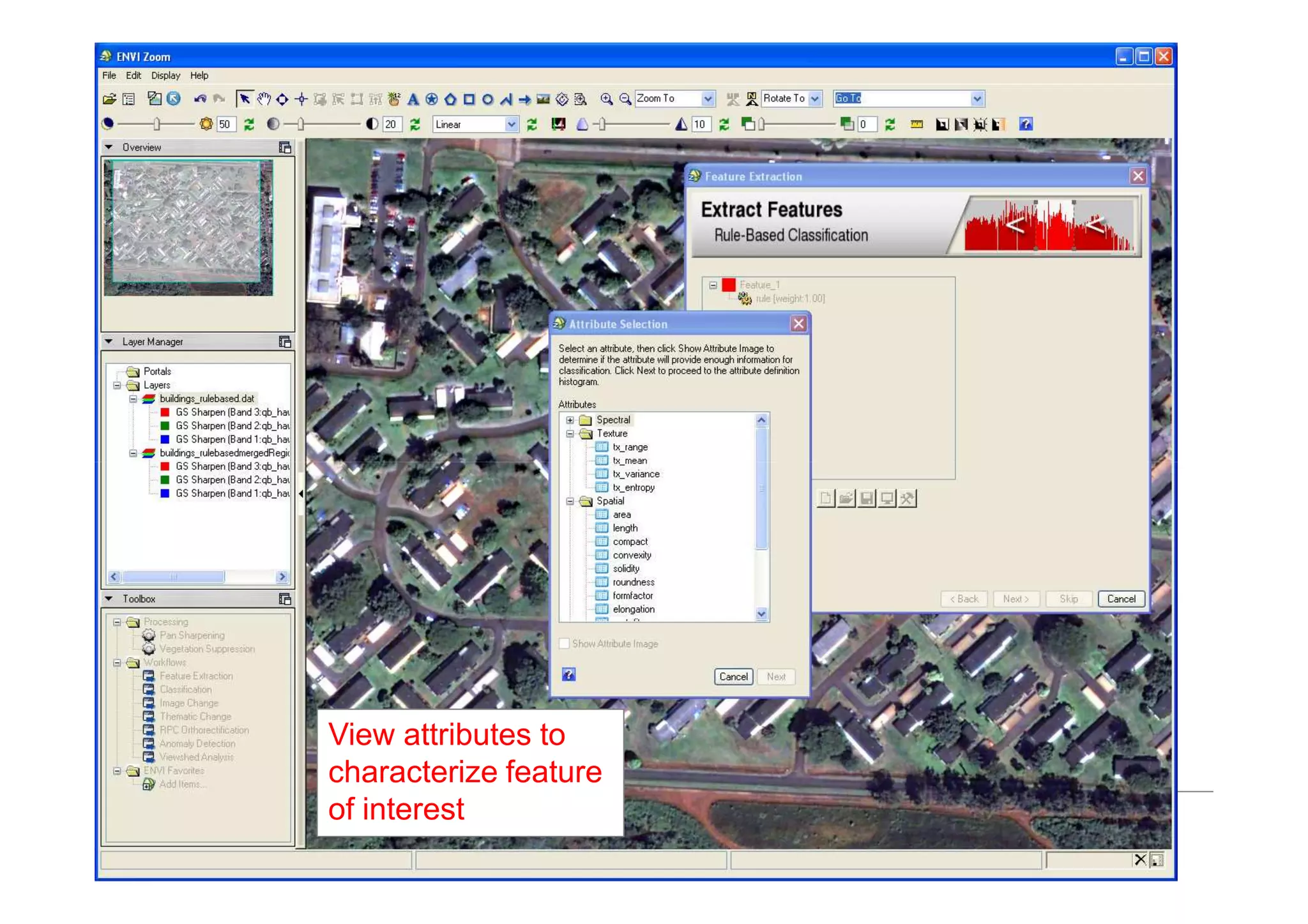This screenshot has height=924, width=1308.
Task: Click the Zoom Out magnifier icon
Action: click(625, 99)
